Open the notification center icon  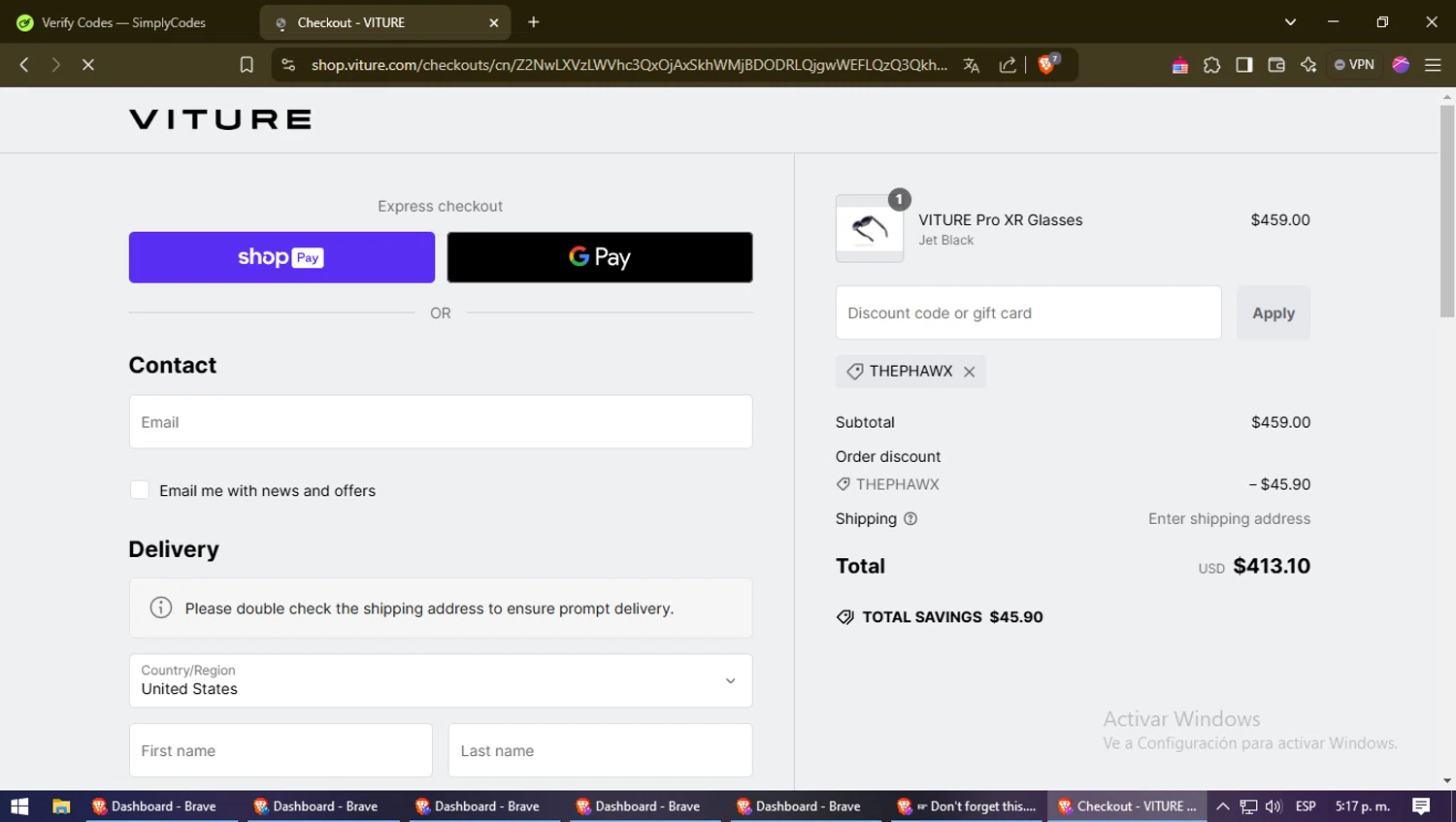point(1421,806)
